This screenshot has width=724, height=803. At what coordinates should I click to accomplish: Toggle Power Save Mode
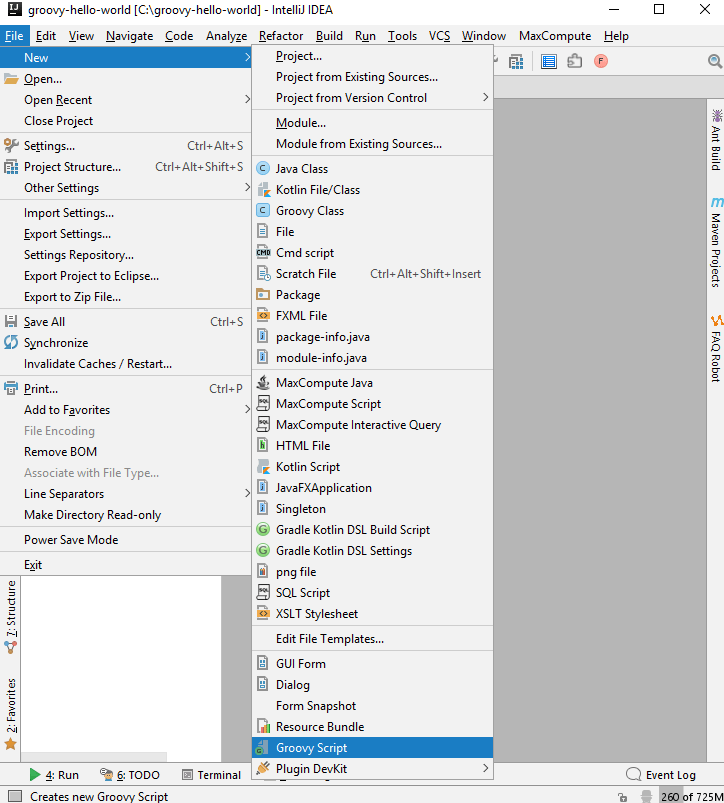click(x=125, y=540)
